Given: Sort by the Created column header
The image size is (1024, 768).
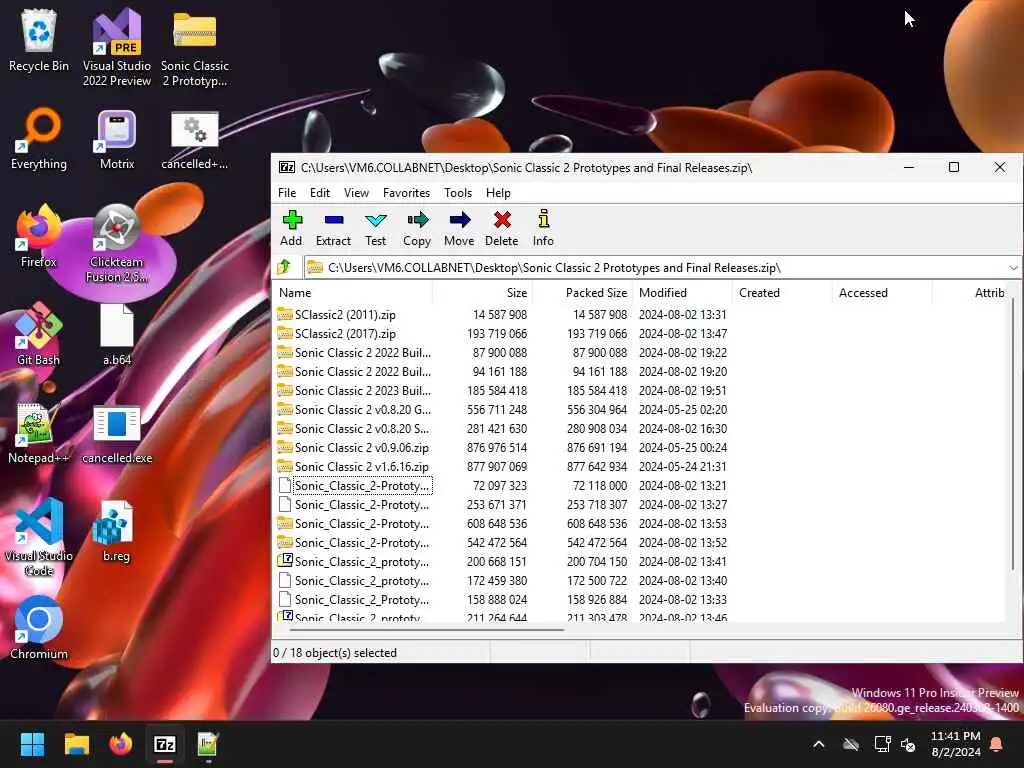Looking at the screenshot, I should (x=783, y=293).
